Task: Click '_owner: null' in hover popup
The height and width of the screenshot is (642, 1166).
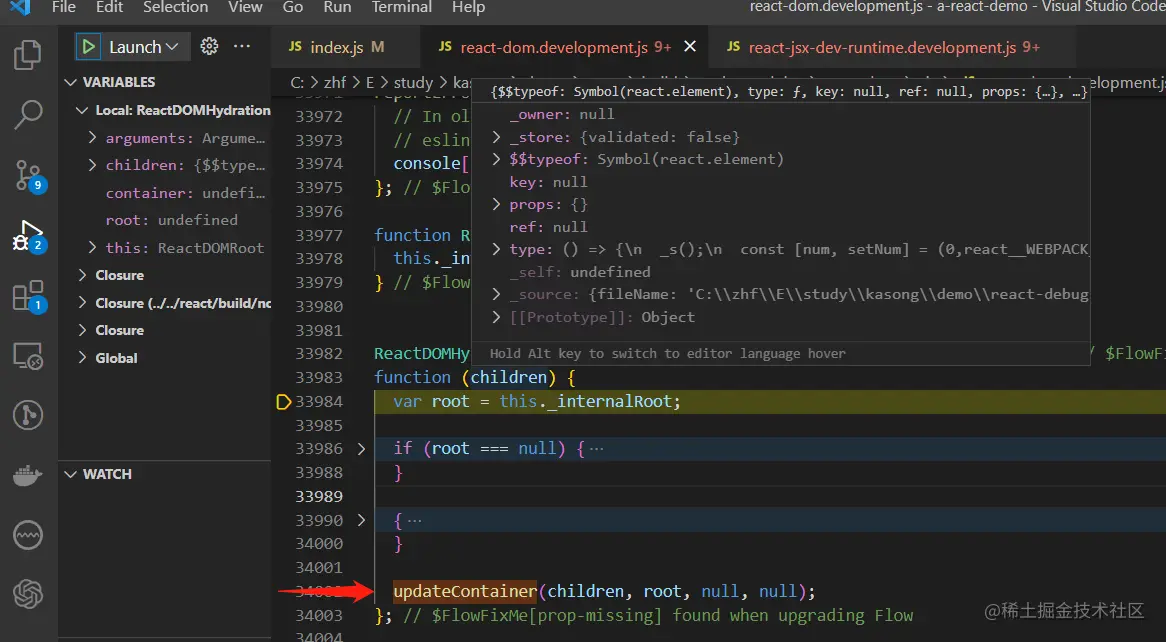Action: coord(562,115)
